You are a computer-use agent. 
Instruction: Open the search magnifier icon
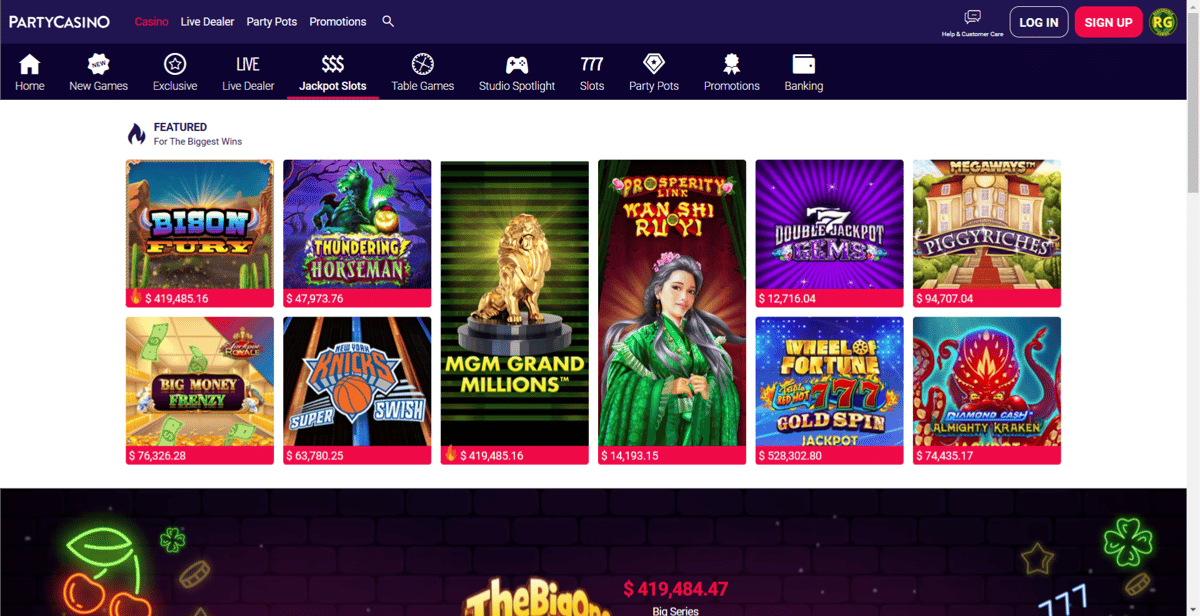click(388, 21)
